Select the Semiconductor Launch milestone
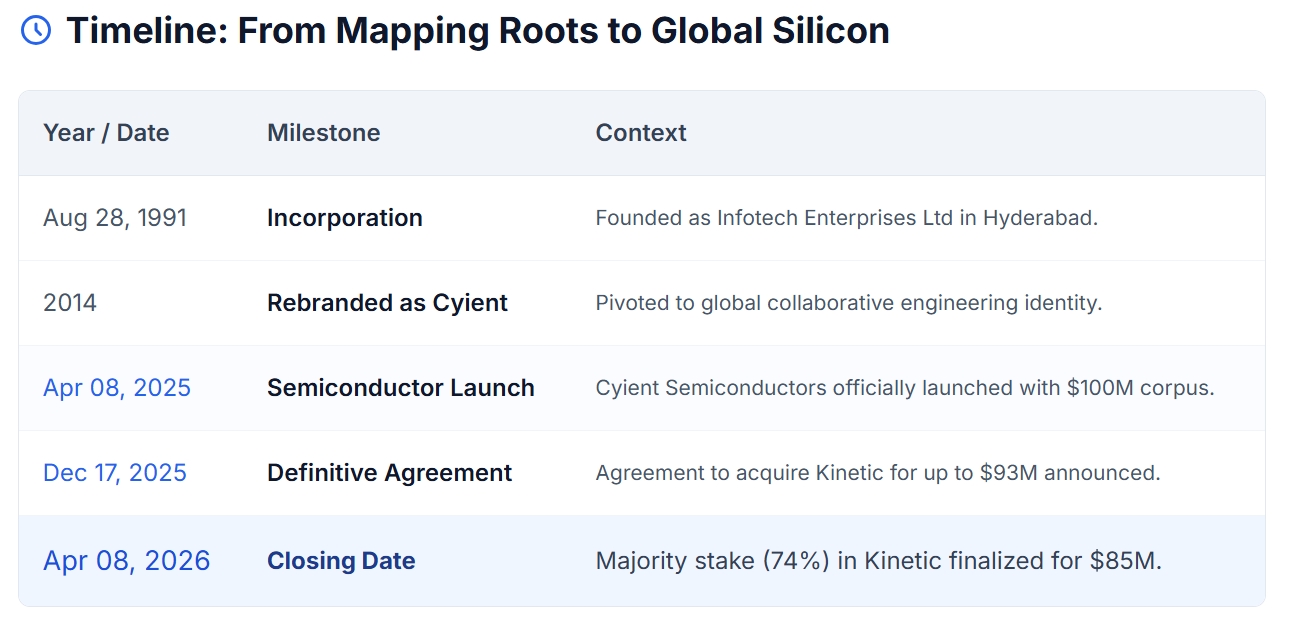 point(400,388)
